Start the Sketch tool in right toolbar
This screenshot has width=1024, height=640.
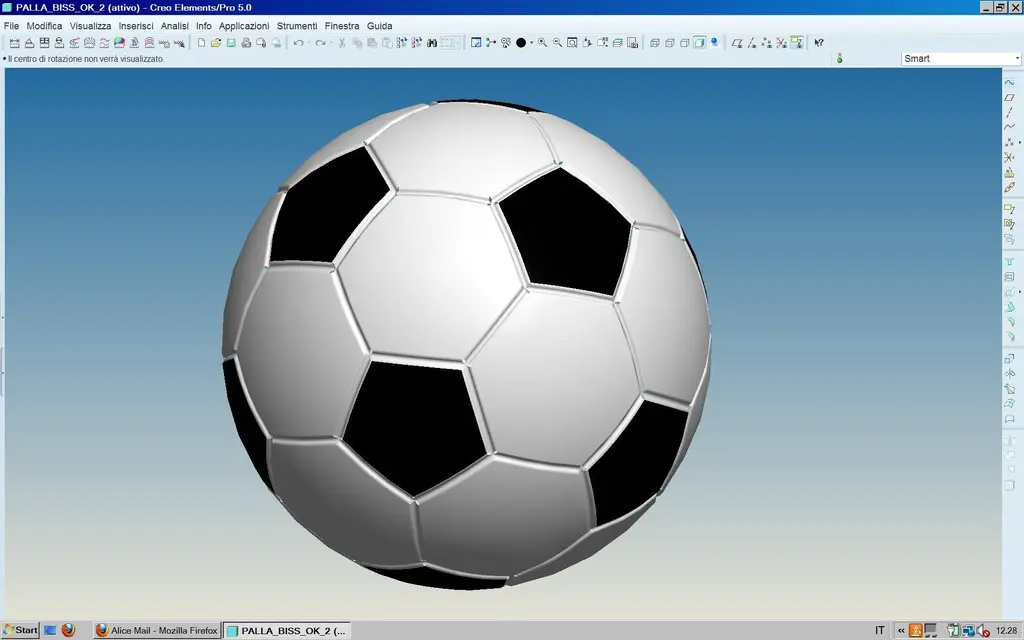(x=1009, y=82)
